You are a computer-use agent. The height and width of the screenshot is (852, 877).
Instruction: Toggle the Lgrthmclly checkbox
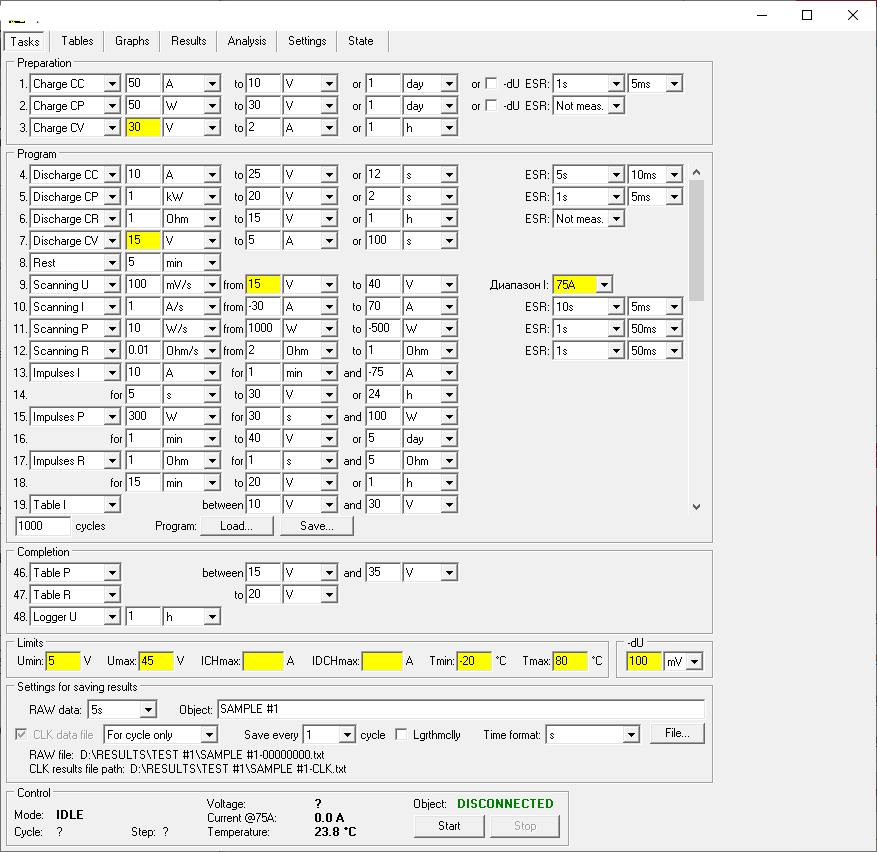click(401, 734)
